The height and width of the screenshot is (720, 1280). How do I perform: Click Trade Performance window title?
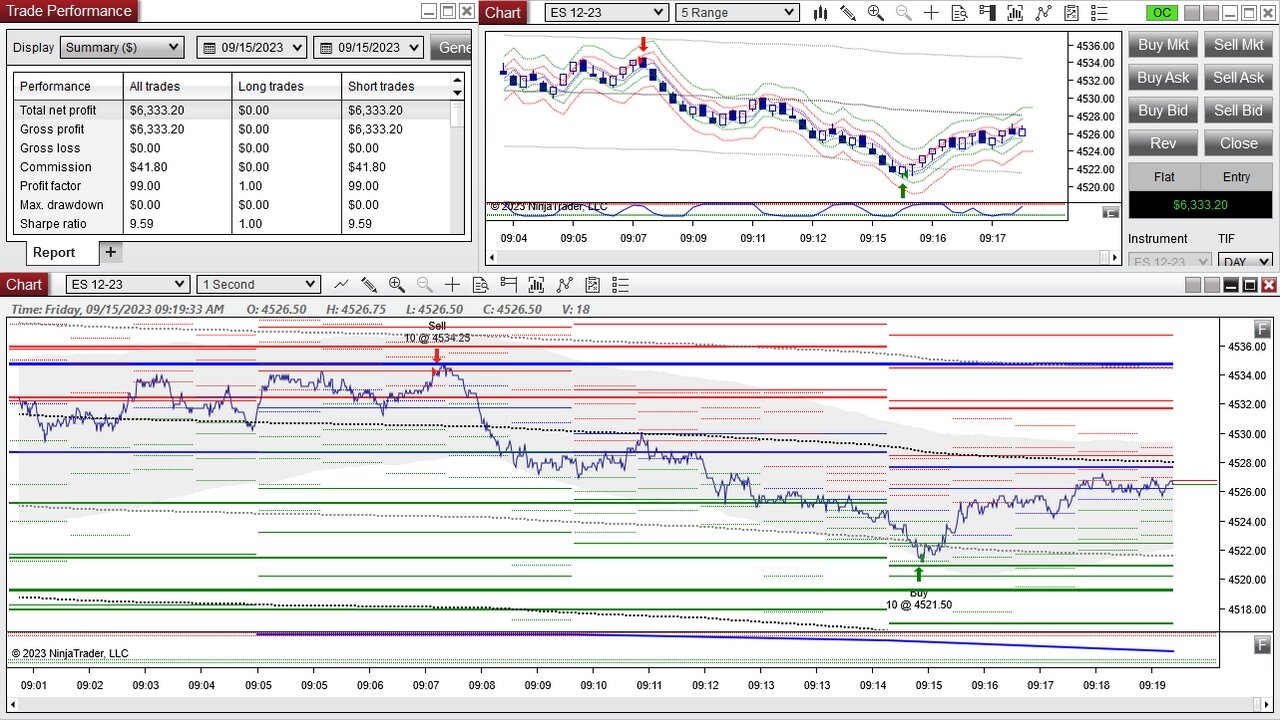pos(69,11)
